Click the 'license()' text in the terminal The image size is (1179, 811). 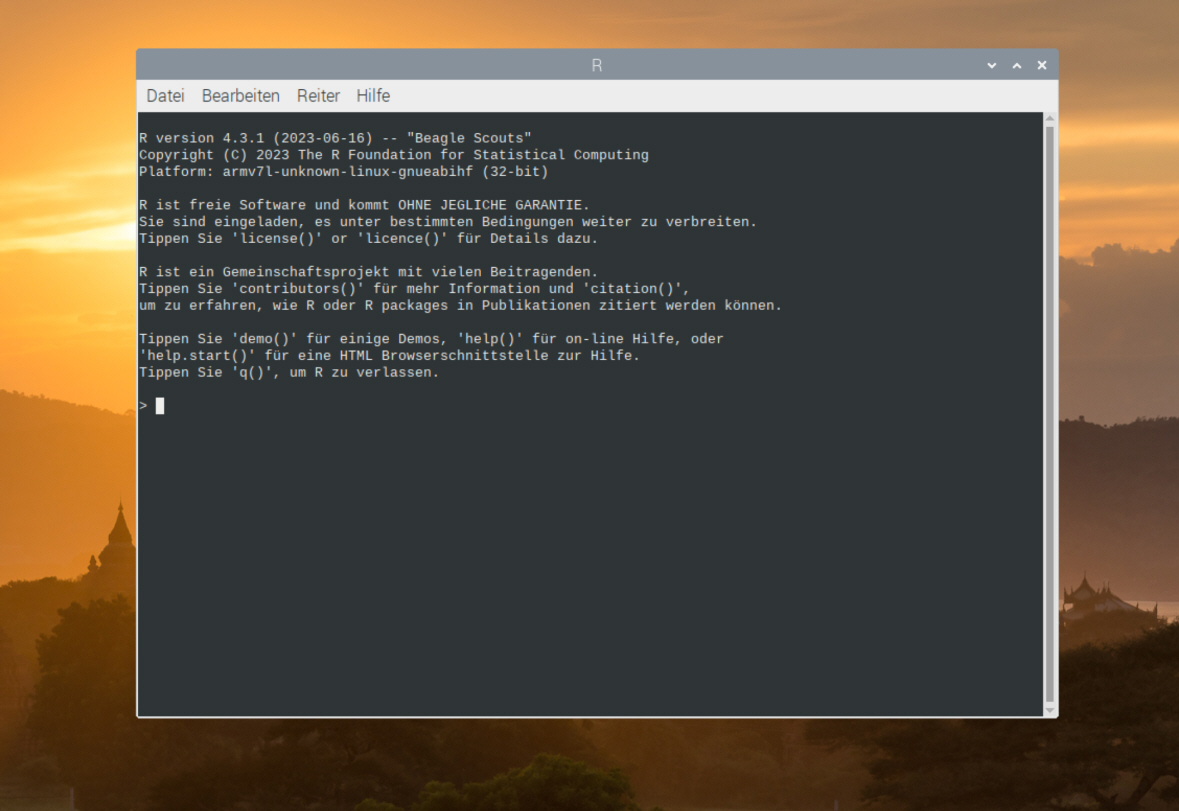(x=269, y=239)
